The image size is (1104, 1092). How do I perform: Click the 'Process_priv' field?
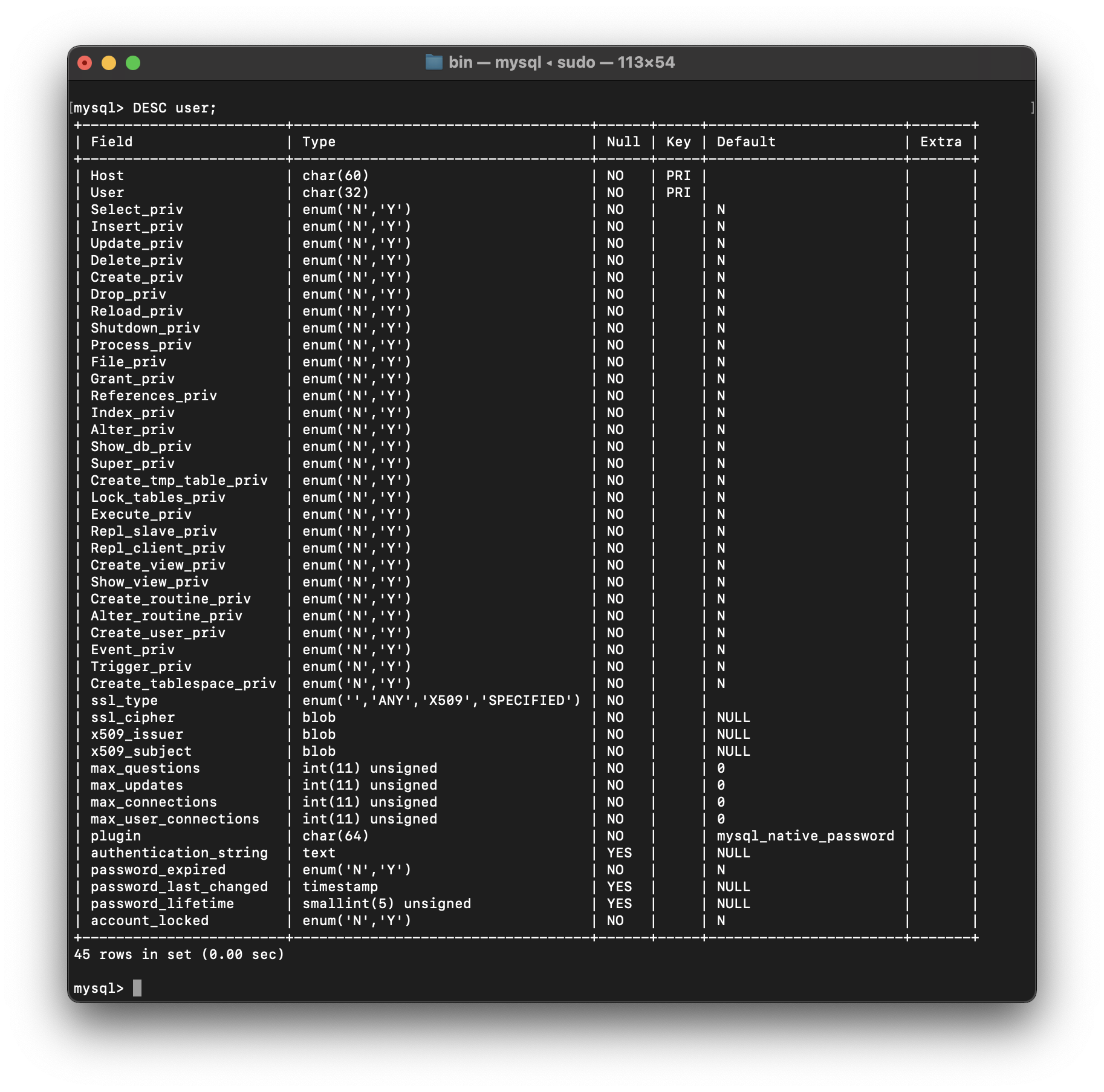pyautogui.click(x=141, y=345)
